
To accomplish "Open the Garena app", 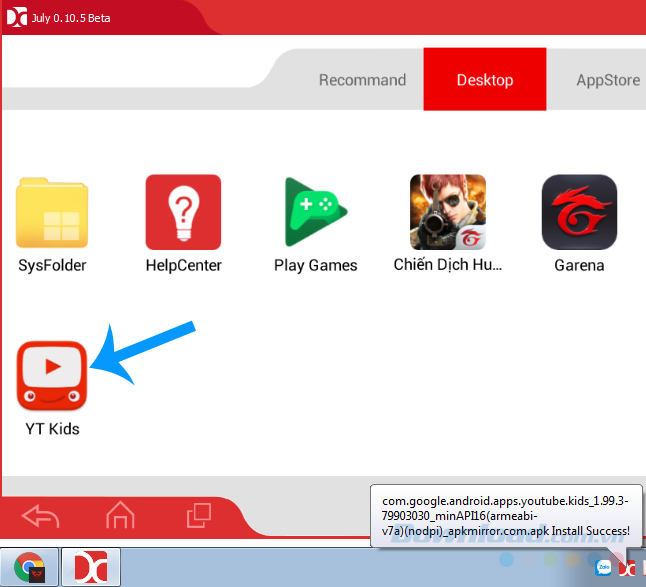I will pos(579,212).
